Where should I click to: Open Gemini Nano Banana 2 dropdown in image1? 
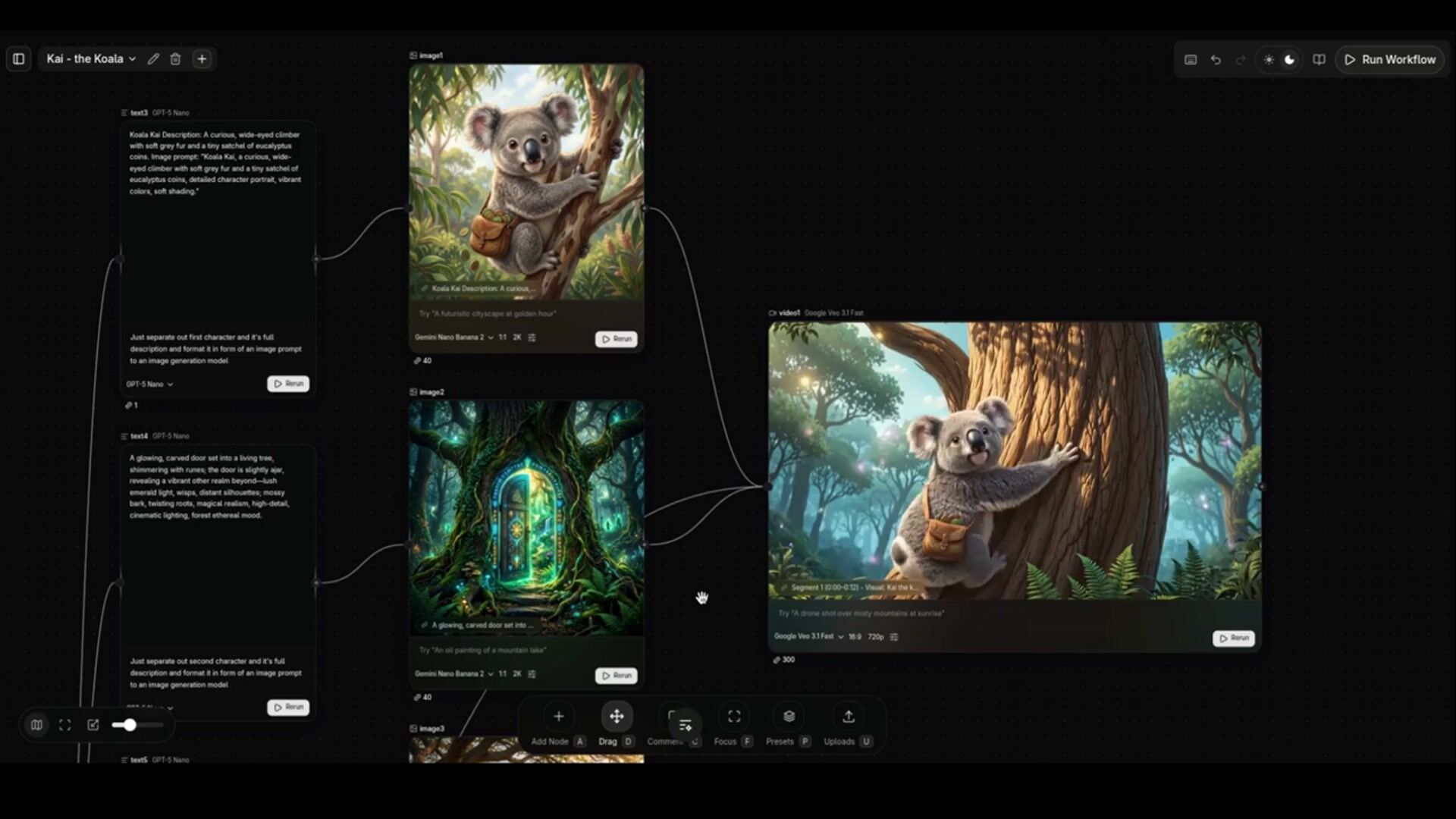(453, 337)
